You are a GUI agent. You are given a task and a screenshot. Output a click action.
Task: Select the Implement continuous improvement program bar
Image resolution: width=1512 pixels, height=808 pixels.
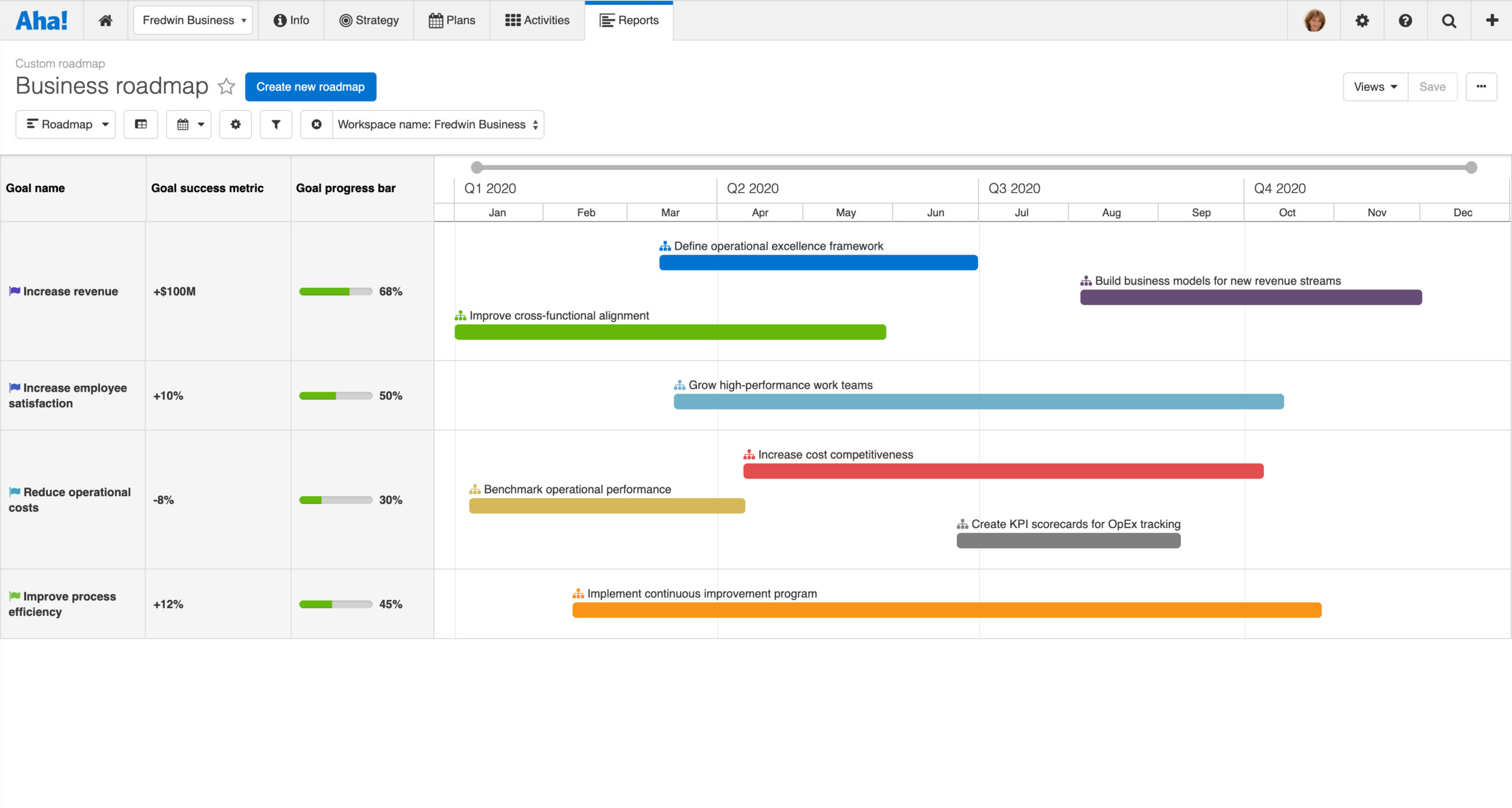[x=945, y=610]
